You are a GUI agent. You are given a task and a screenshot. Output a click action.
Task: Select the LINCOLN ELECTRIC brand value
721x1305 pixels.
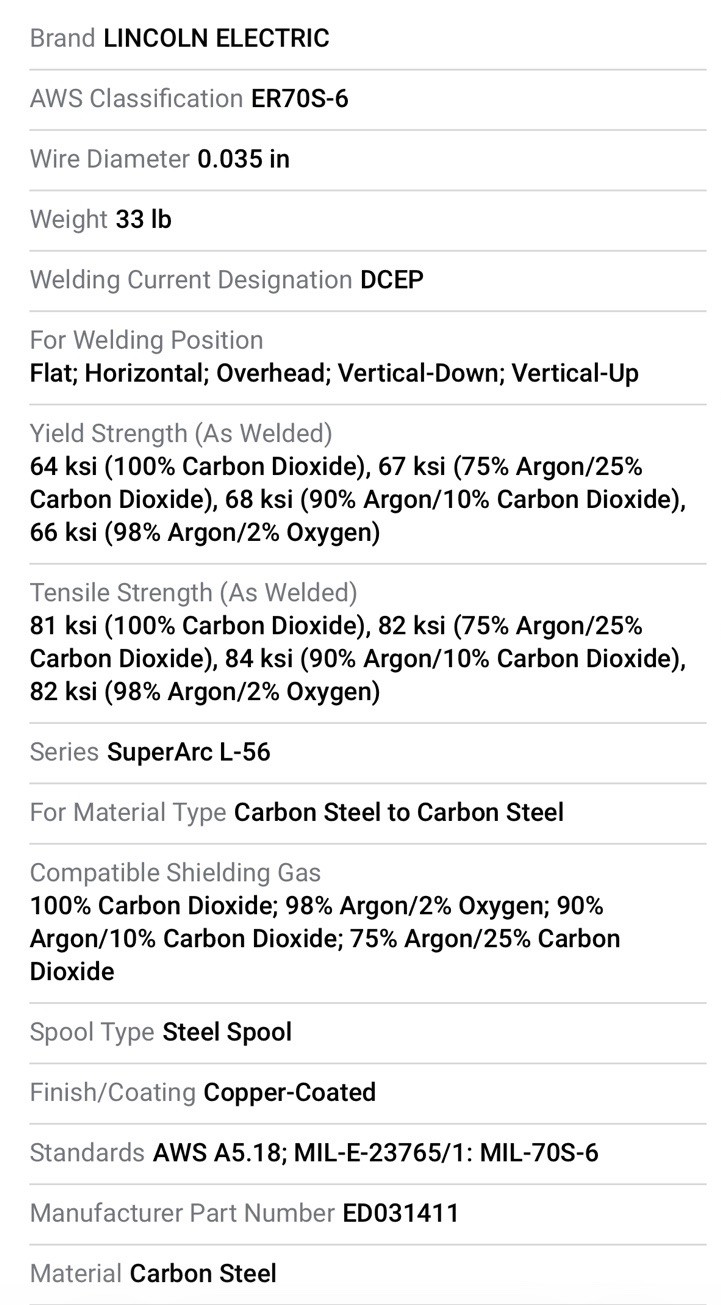pos(216,39)
